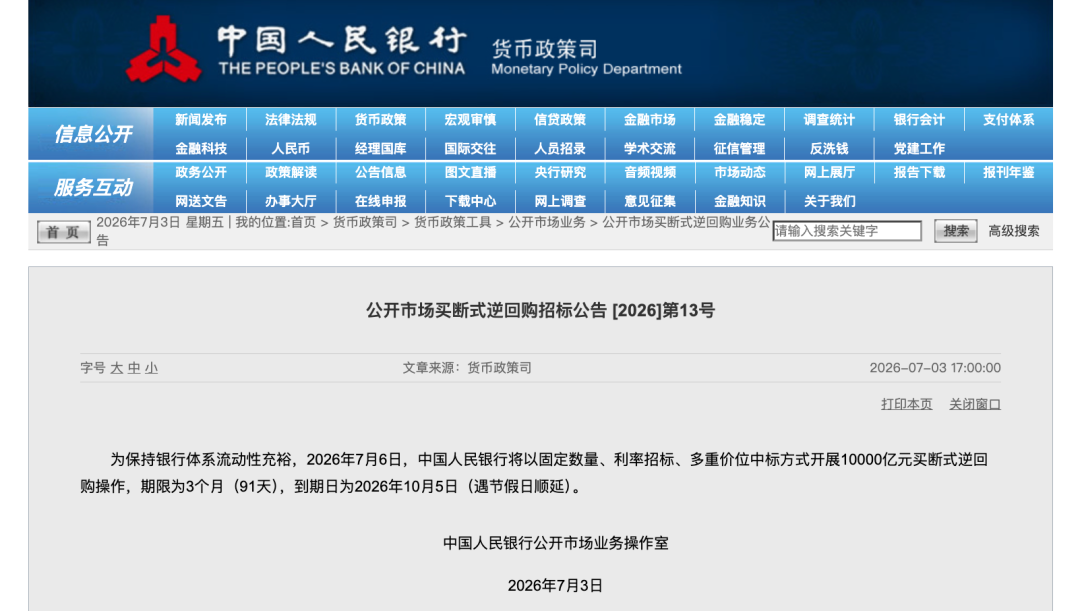The width and height of the screenshot is (1080, 611).
Task: Open 市场动态 menu item
Action: (x=739, y=172)
